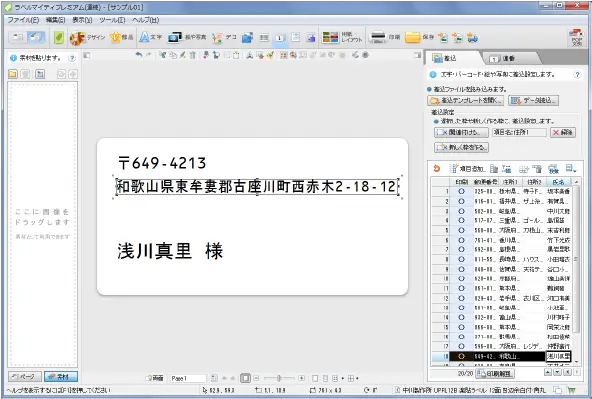Open the ヘルプ menu

pos(146,20)
